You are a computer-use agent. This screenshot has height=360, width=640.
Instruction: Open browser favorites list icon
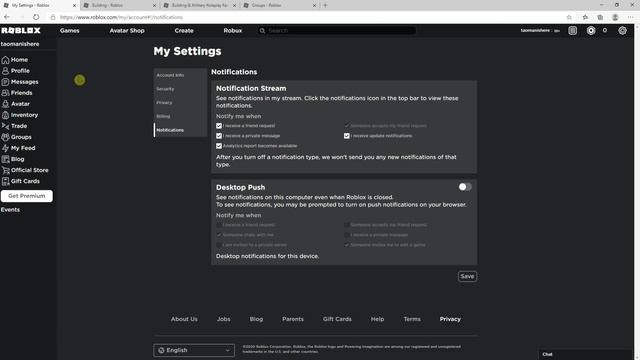coord(585,17)
